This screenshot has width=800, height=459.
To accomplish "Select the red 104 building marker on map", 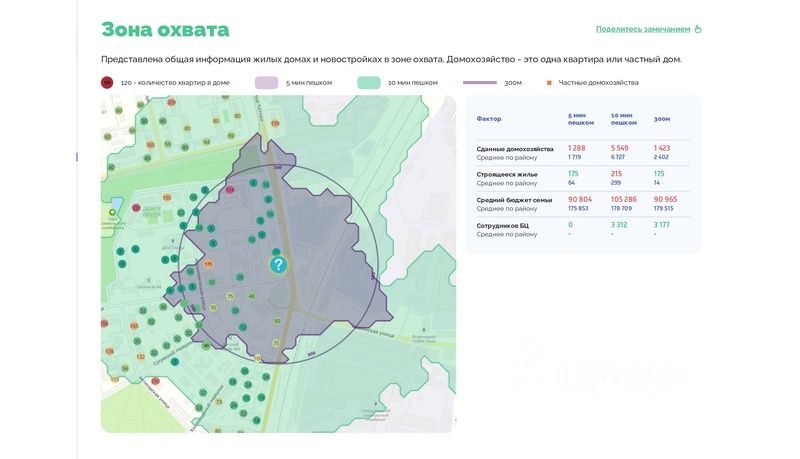I will point(230,189).
